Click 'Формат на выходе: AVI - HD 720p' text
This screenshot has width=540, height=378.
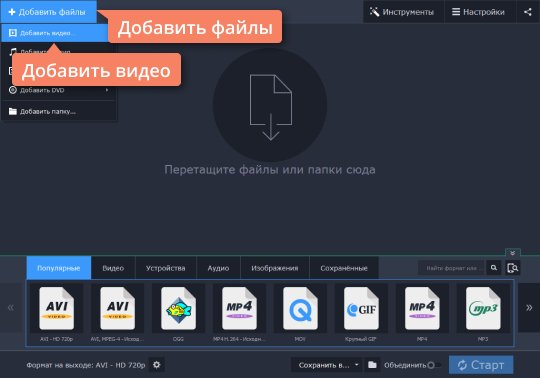[x=86, y=365]
